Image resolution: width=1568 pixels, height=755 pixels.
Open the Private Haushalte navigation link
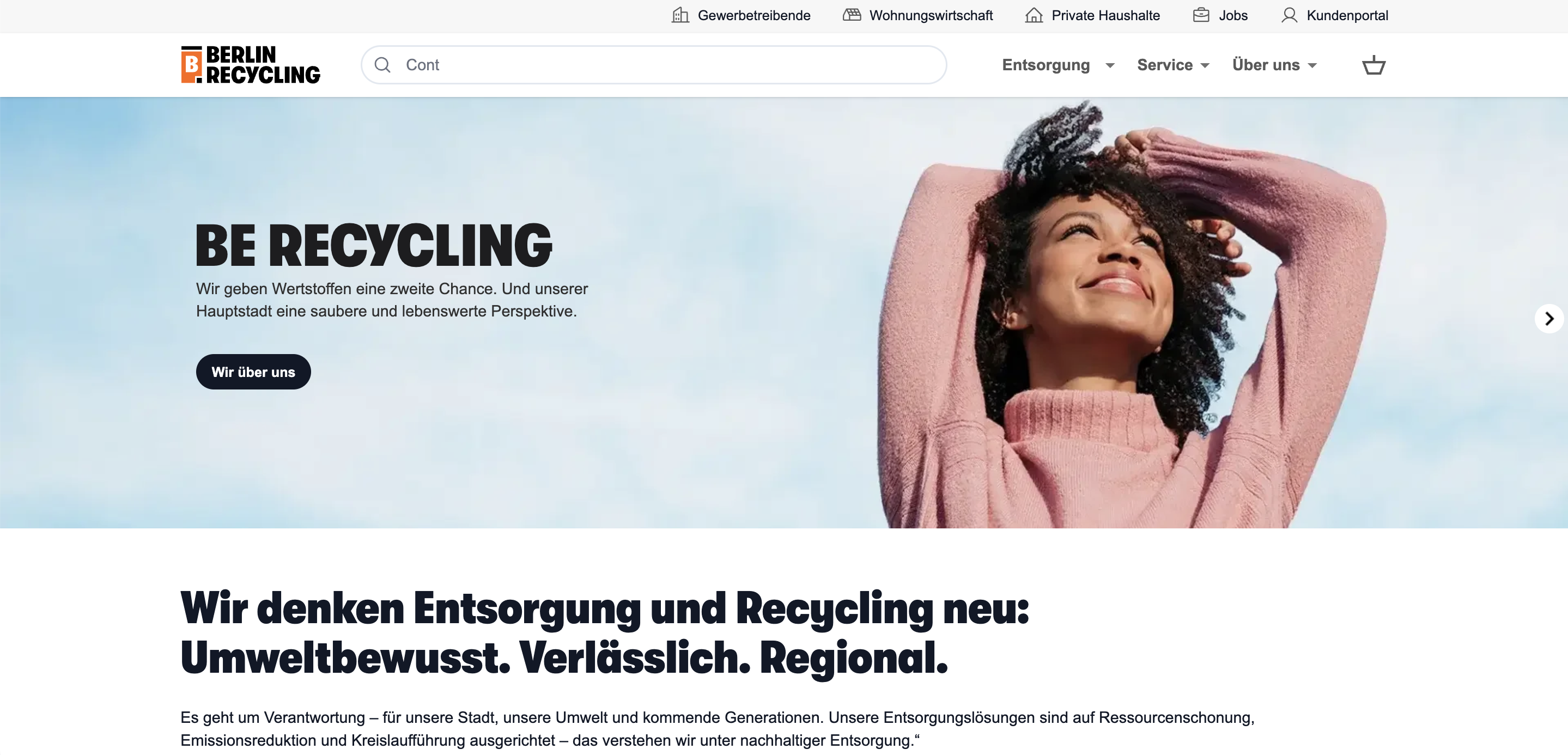coord(1105,15)
